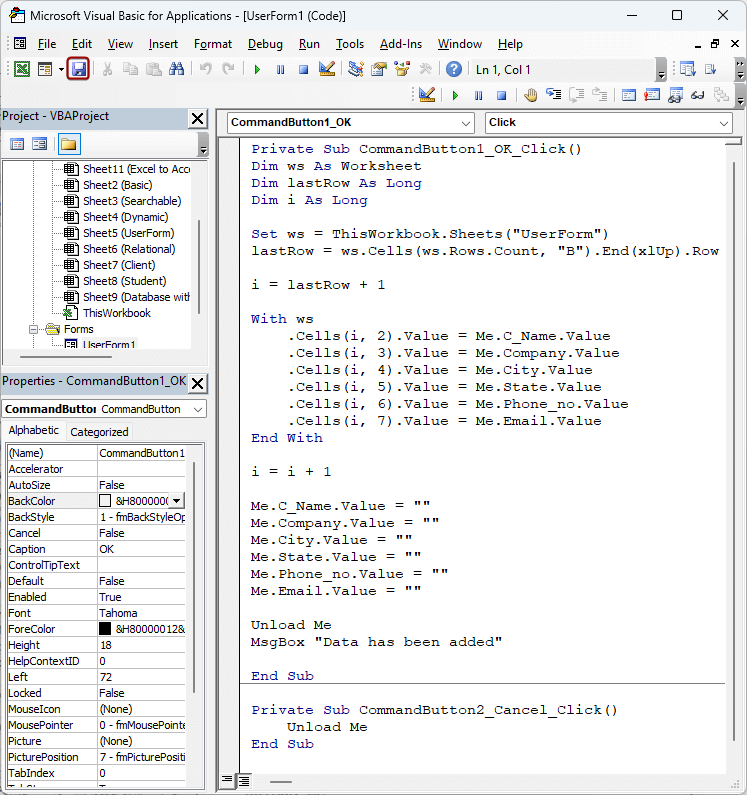Click the View Microsoft Excel icon
The height and width of the screenshot is (795, 747).
pyautogui.click(x=21, y=69)
